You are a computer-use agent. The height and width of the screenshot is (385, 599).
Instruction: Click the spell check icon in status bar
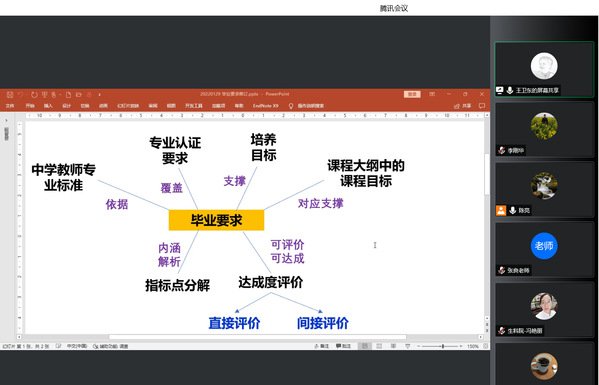pos(58,346)
